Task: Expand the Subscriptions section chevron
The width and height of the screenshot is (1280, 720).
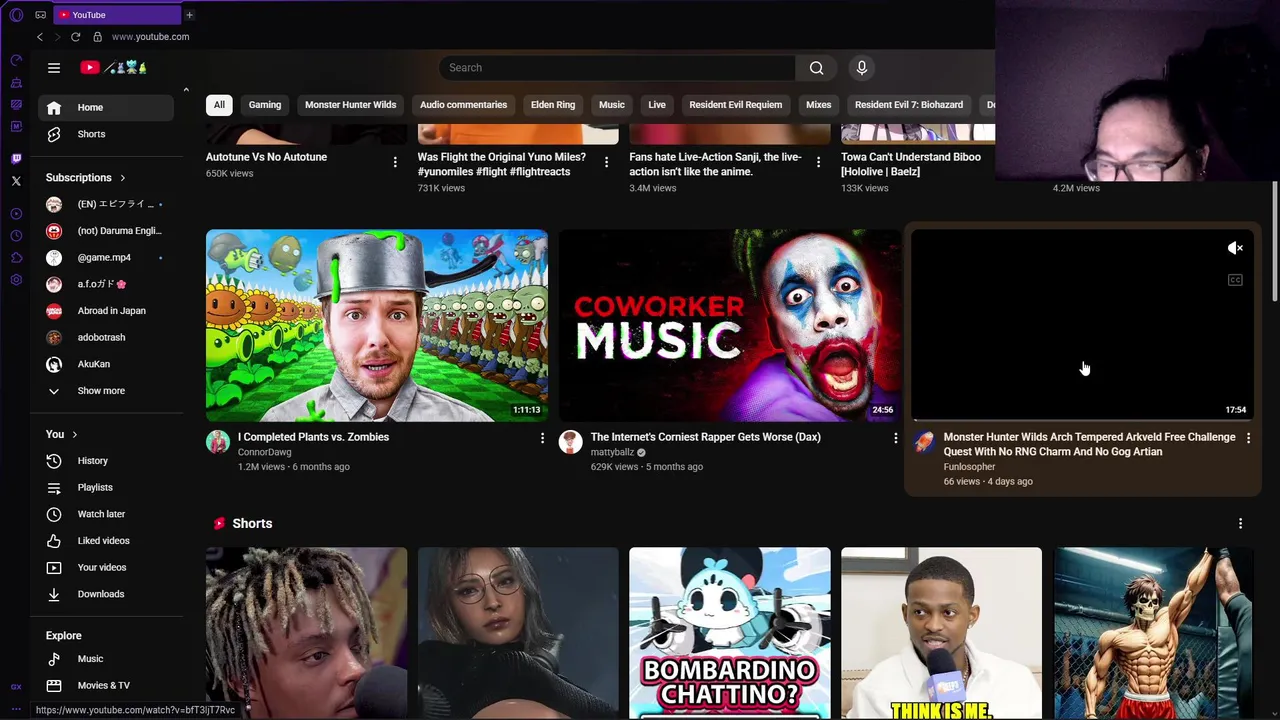Action: click(x=123, y=178)
